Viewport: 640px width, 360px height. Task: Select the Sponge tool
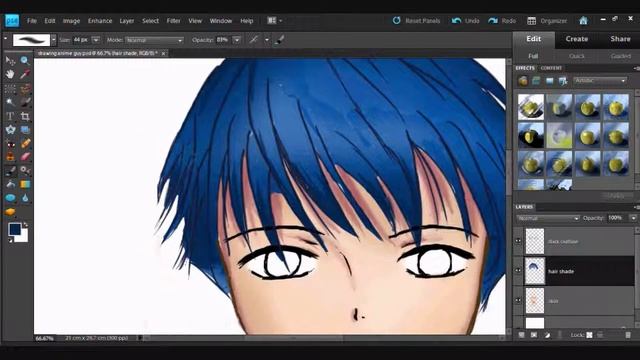[x=10, y=212]
